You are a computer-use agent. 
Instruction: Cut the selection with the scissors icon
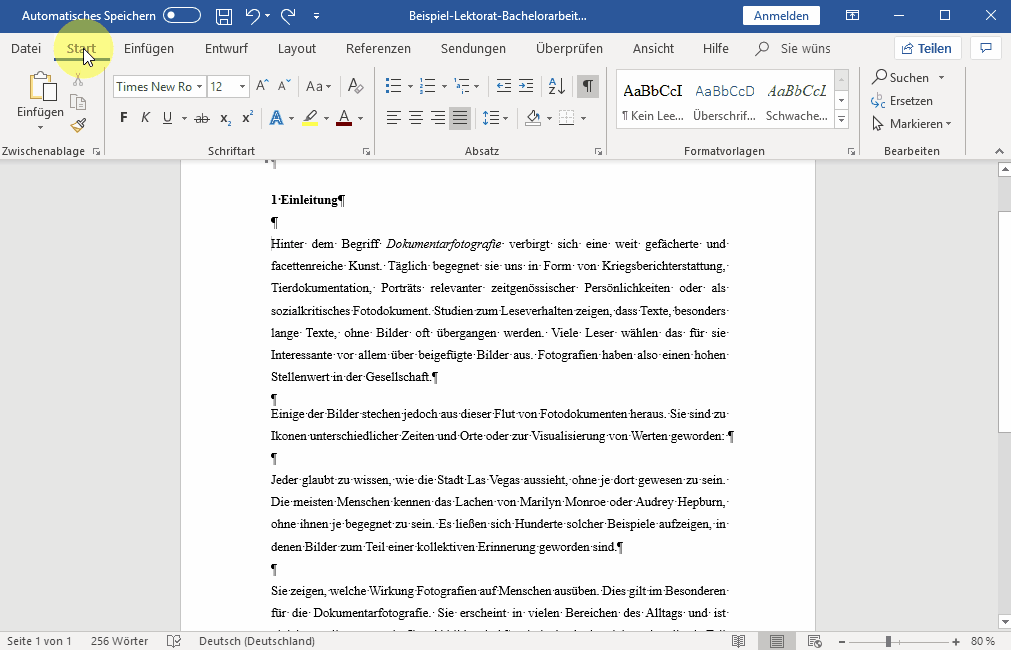78,80
